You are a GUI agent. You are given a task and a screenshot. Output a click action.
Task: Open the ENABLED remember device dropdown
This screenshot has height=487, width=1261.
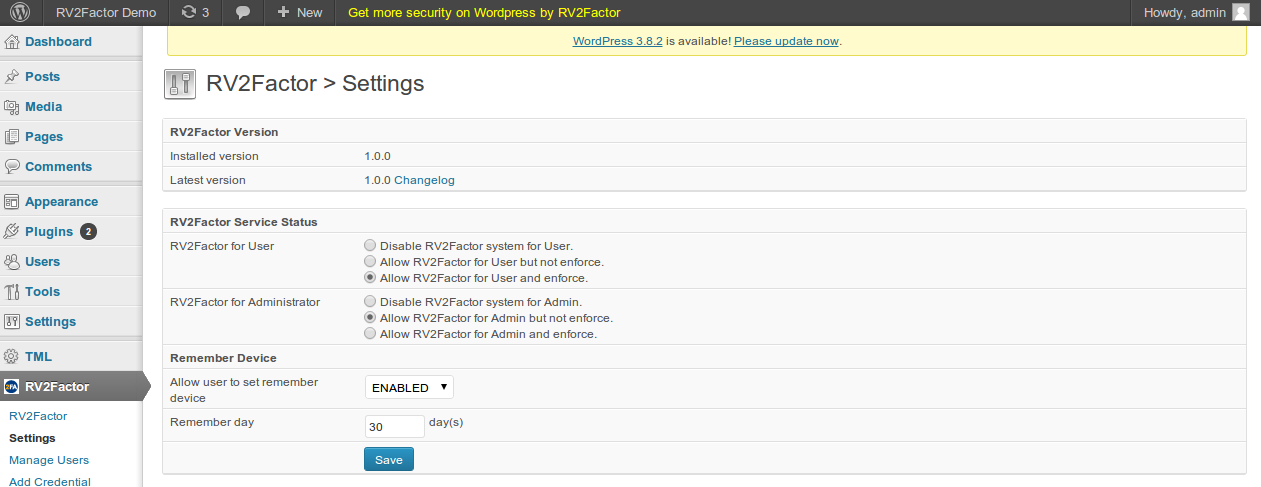409,387
